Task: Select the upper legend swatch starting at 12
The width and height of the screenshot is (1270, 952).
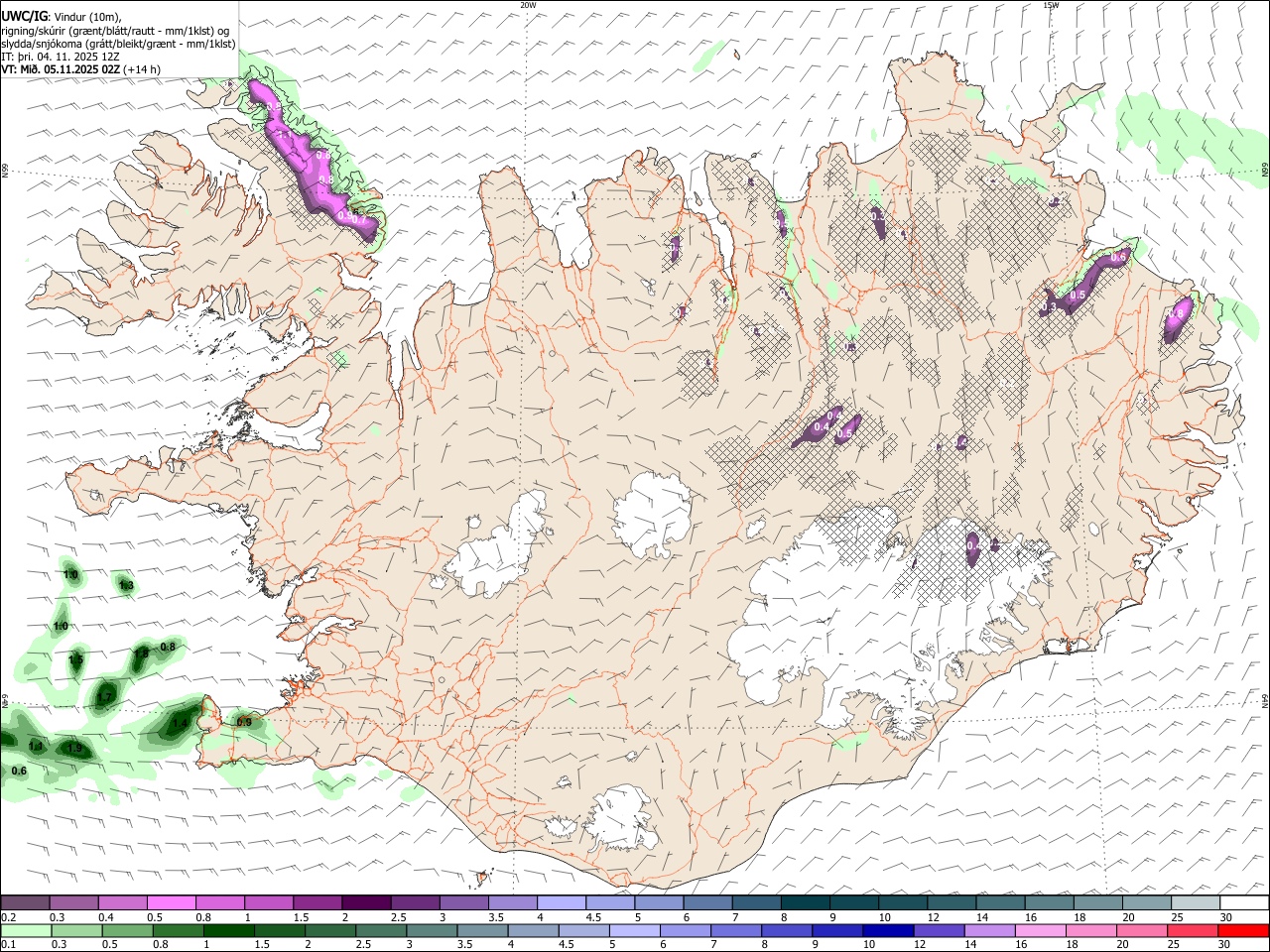Action: coord(951,903)
